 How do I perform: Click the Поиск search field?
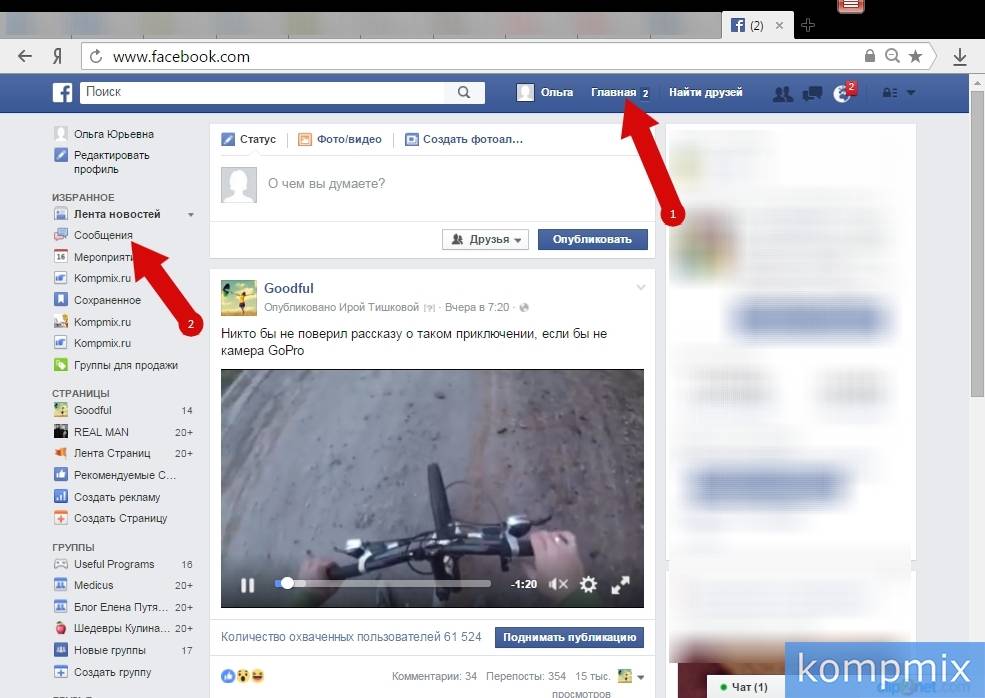tap(264, 92)
